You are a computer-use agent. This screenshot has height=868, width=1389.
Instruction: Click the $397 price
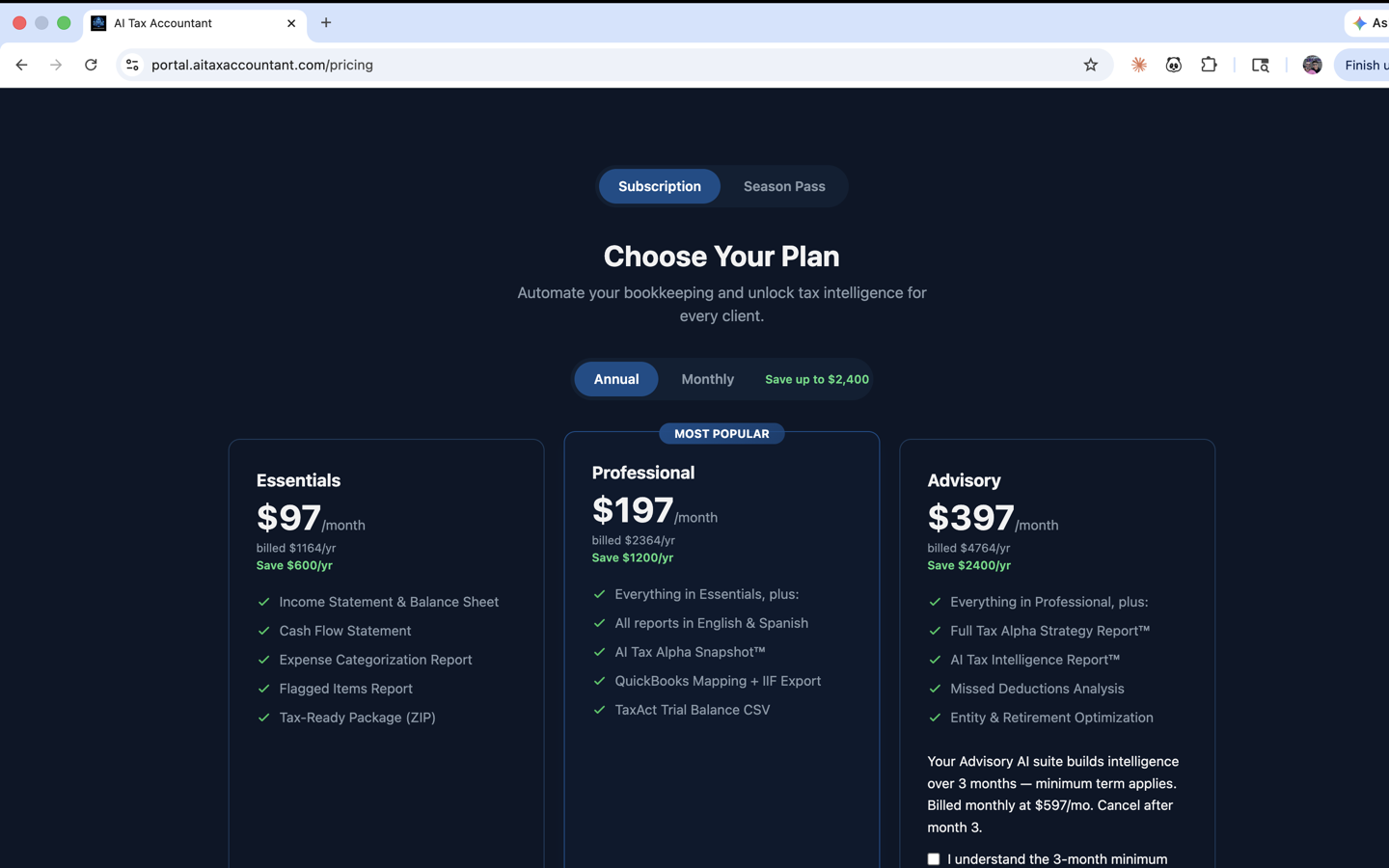coord(970,518)
